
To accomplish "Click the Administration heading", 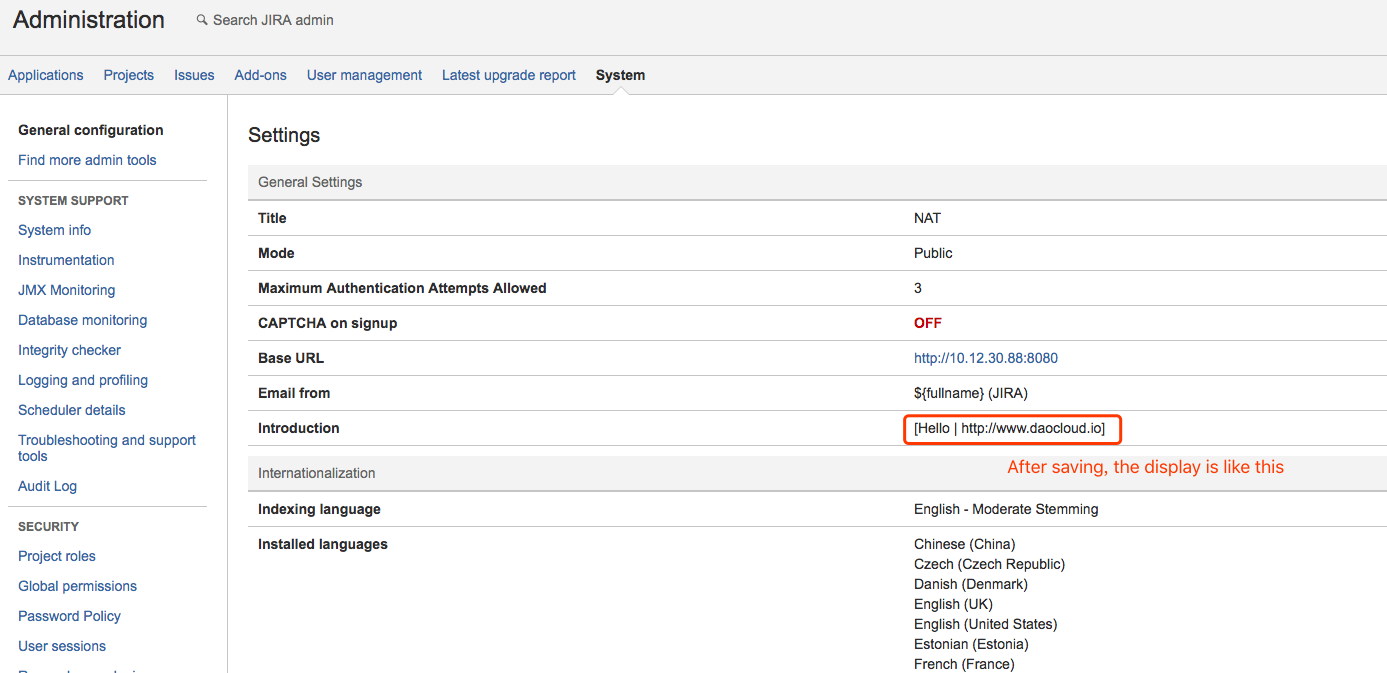I will (x=89, y=20).
